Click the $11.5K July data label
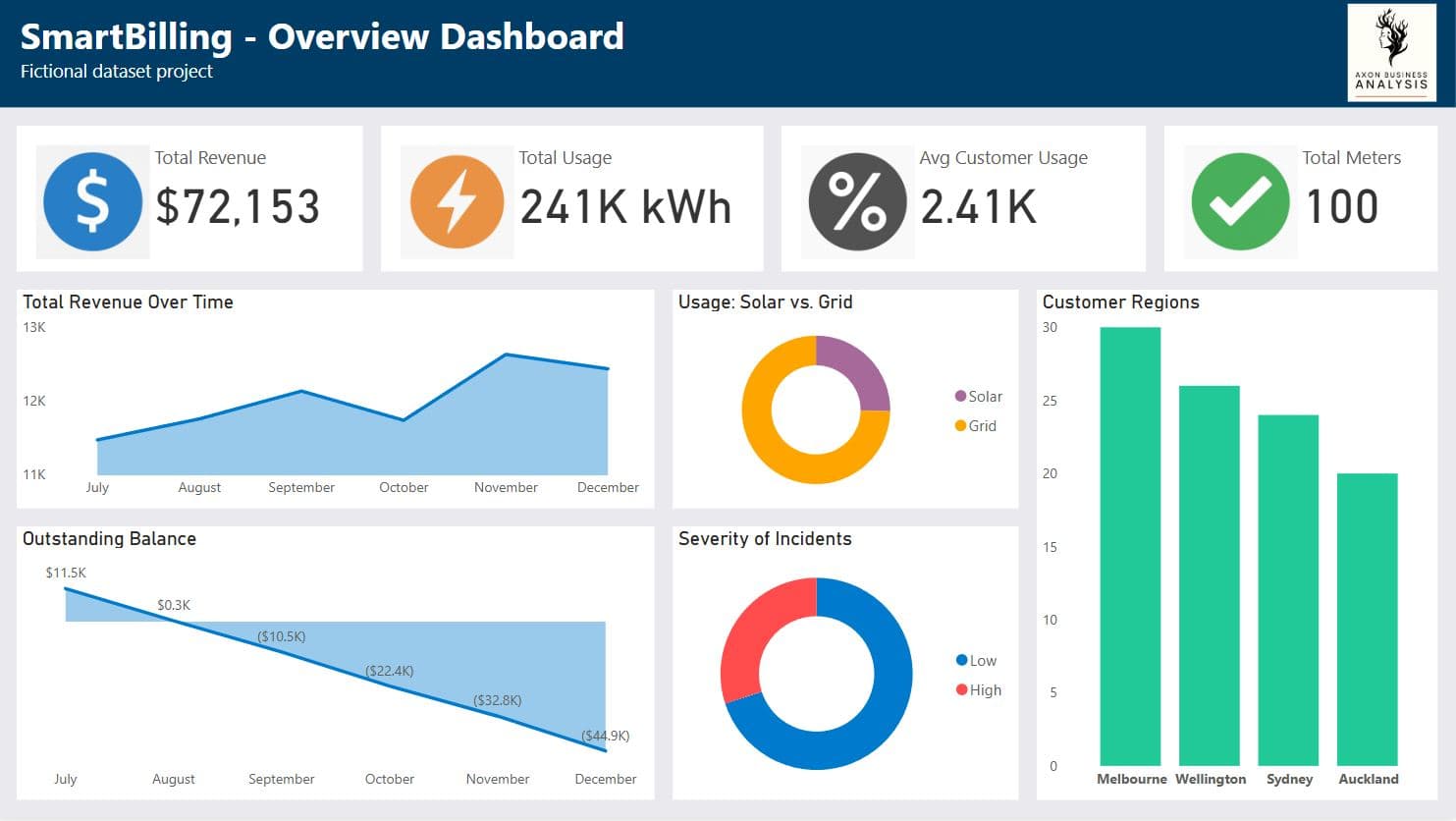This screenshot has width=1456, height=821. [x=66, y=573]
